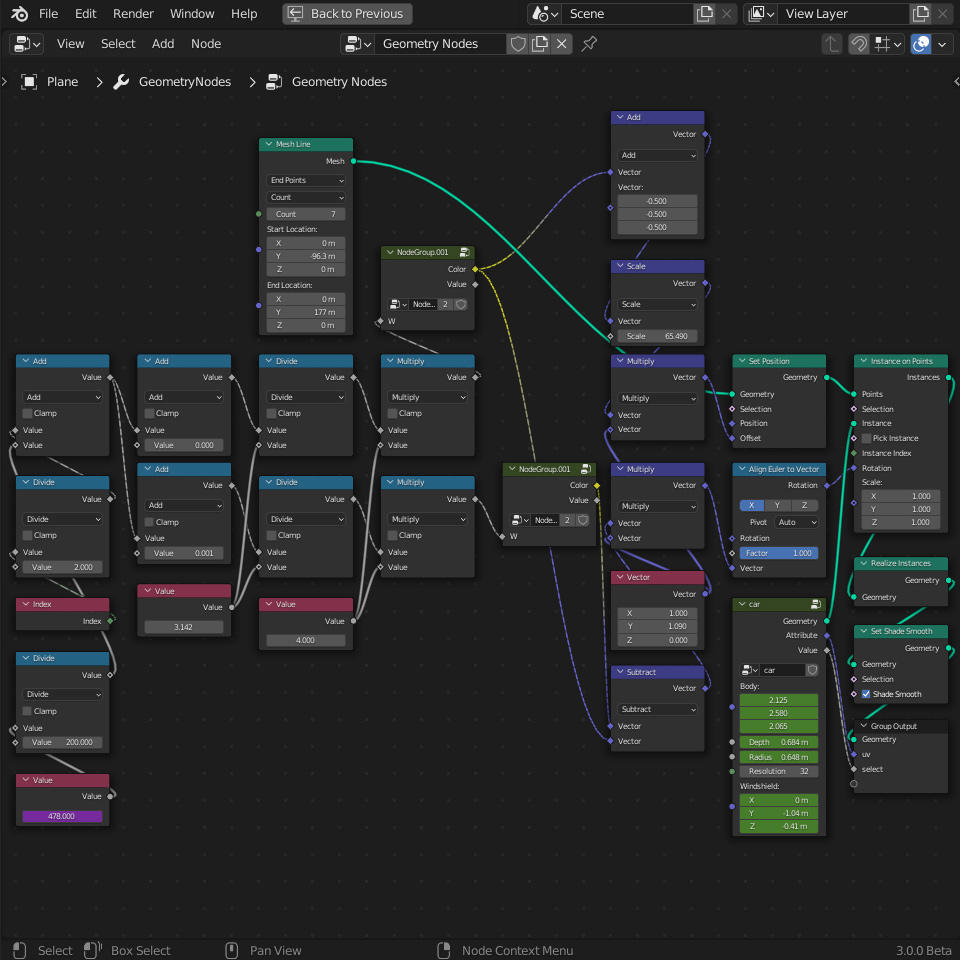Open the End Points mode dropdown in Mesh Line
Viewport: 960px width, 960px height.
tap(305, 180)
